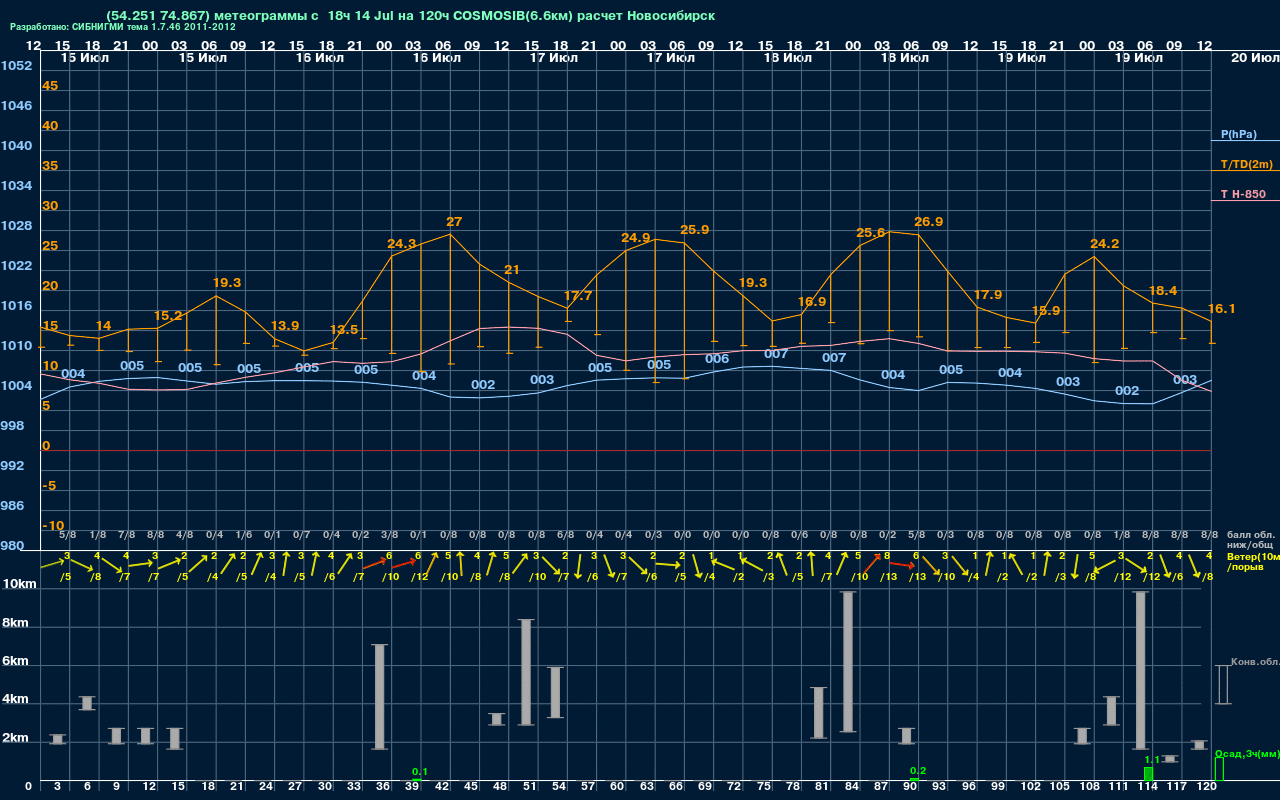Image resolution: width=1280 pixels, height=800 pixels.
Task: Click the 1.1 precipitation value
Action: pyautogui.click(x=1152, y=760)
